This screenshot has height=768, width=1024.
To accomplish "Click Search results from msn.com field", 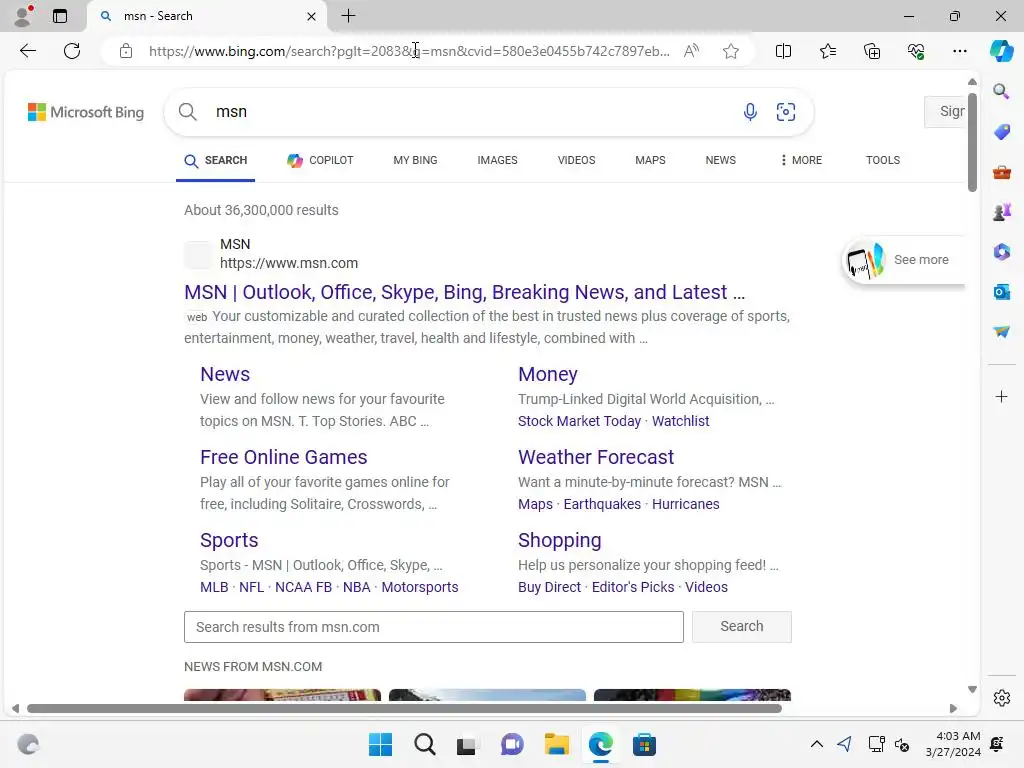I will click(434, 627).
